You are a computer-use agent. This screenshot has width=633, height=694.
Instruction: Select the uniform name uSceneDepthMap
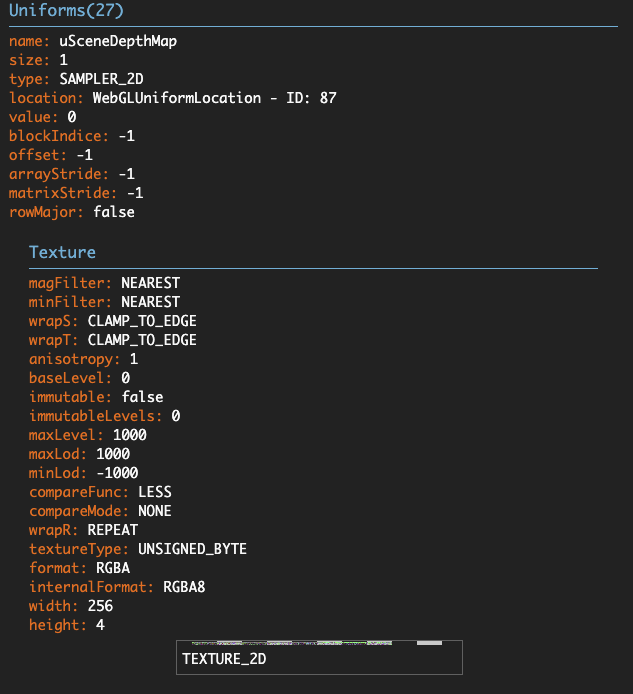point(118,41)
